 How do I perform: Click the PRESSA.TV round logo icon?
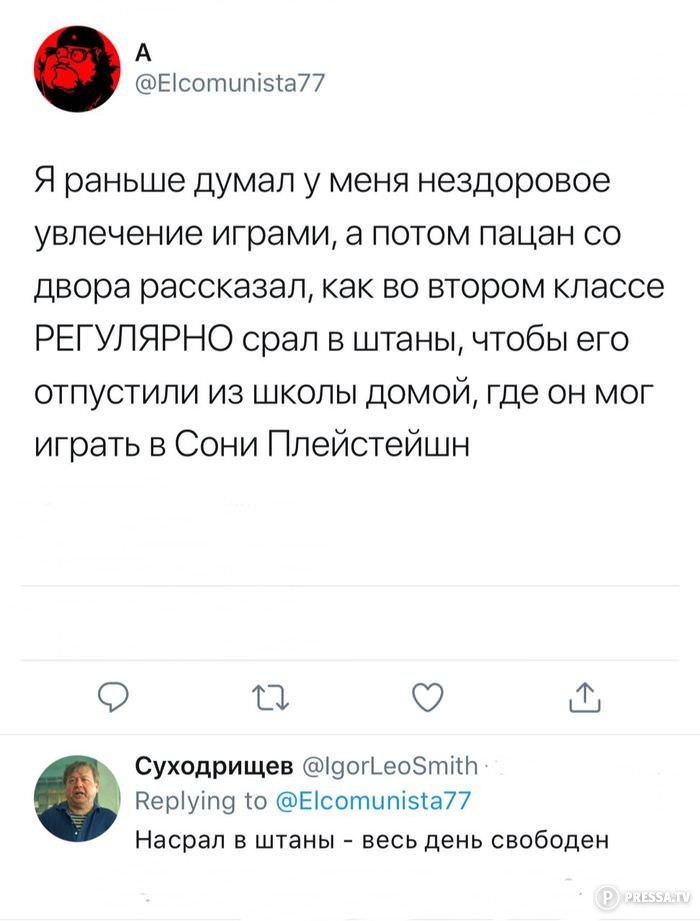(605, 897)
